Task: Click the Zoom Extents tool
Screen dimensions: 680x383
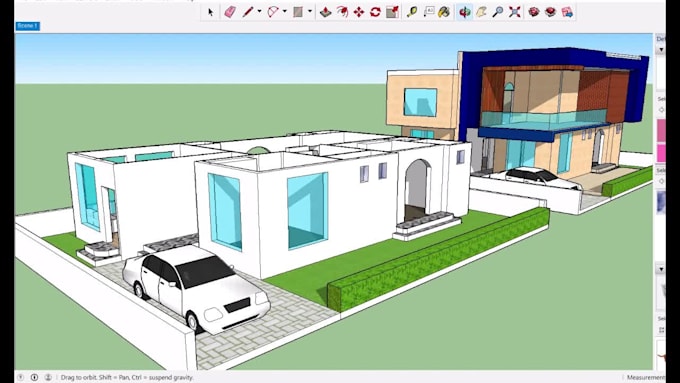Action: tap(515, 12)
